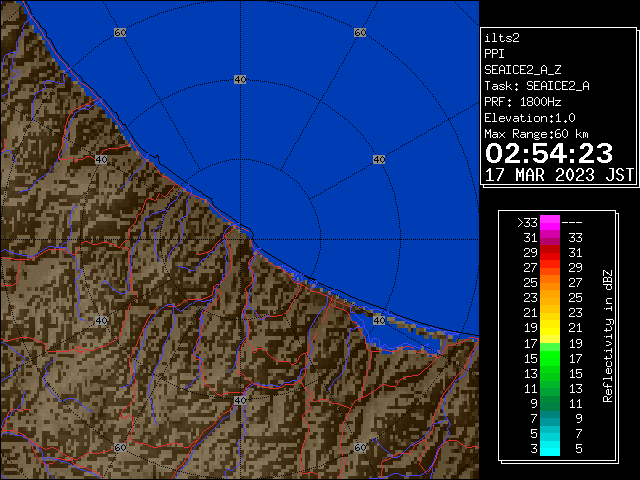The image size is (640, 480).
Task: Pick the magenta >33 dBZ legend swatch
Action: click(x=550, y=222)
